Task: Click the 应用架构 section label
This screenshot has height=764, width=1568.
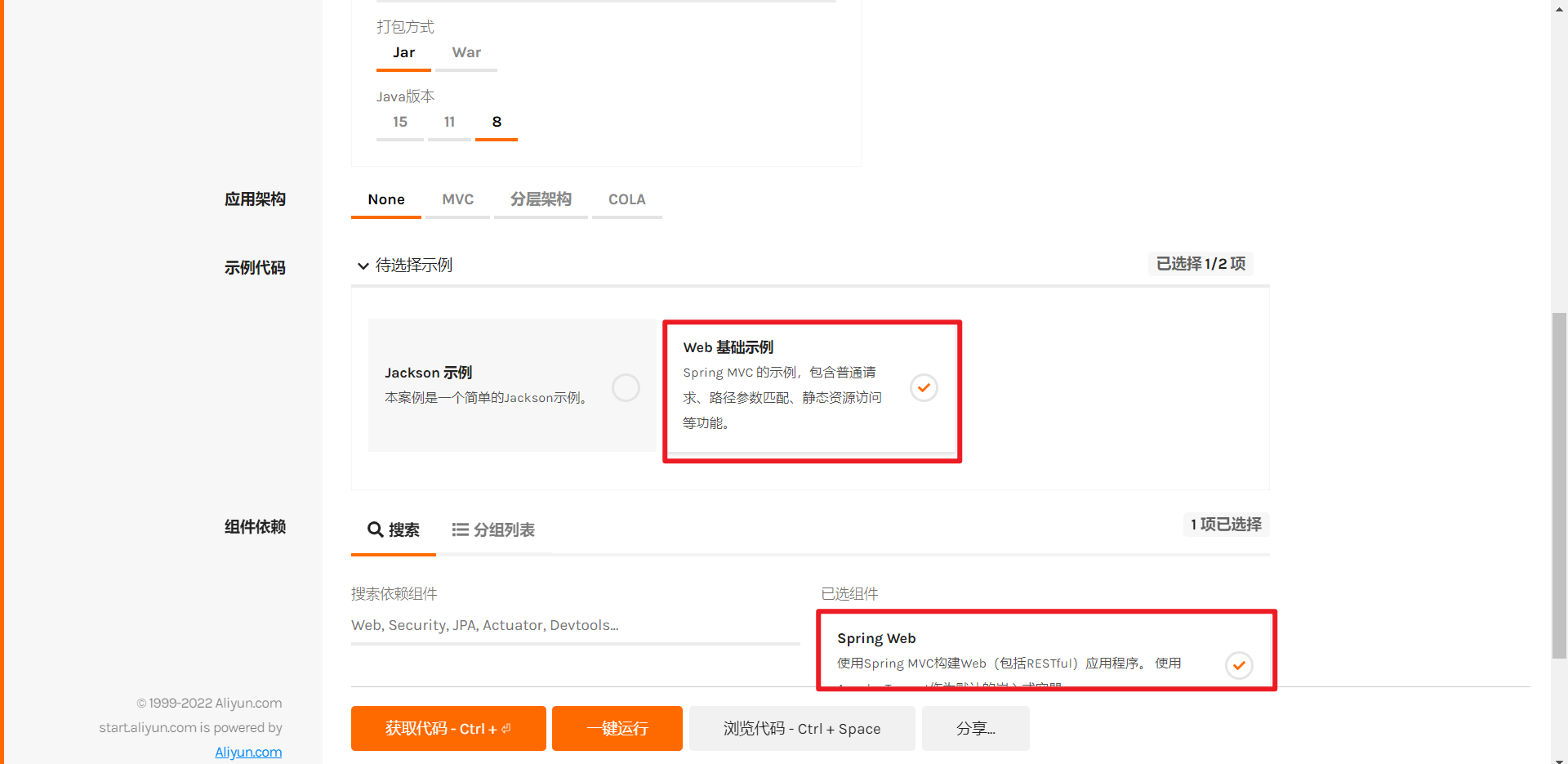Action: pyautogui.click(x=255, y=199)
